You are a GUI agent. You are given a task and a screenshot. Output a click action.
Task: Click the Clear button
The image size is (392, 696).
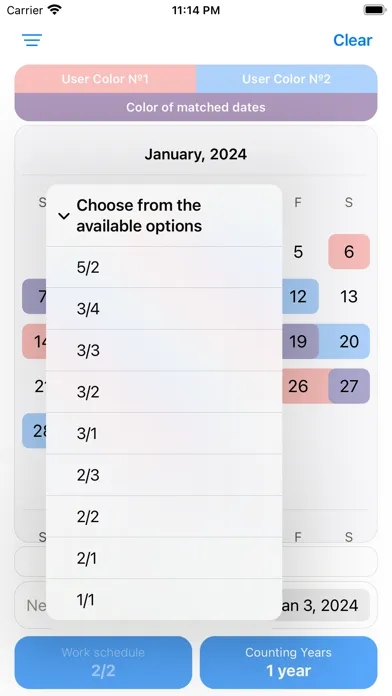click(x=352, y=40)
